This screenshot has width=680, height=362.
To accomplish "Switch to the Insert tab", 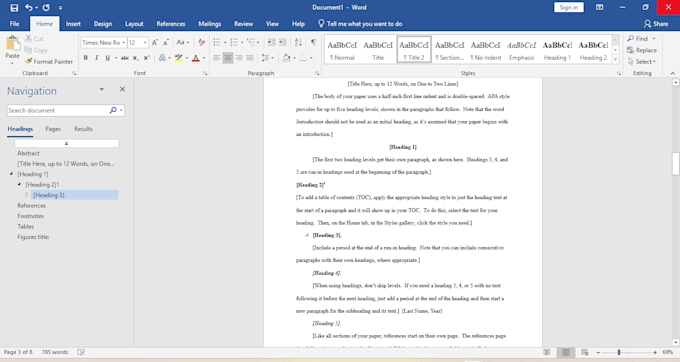I will (73, 24).
